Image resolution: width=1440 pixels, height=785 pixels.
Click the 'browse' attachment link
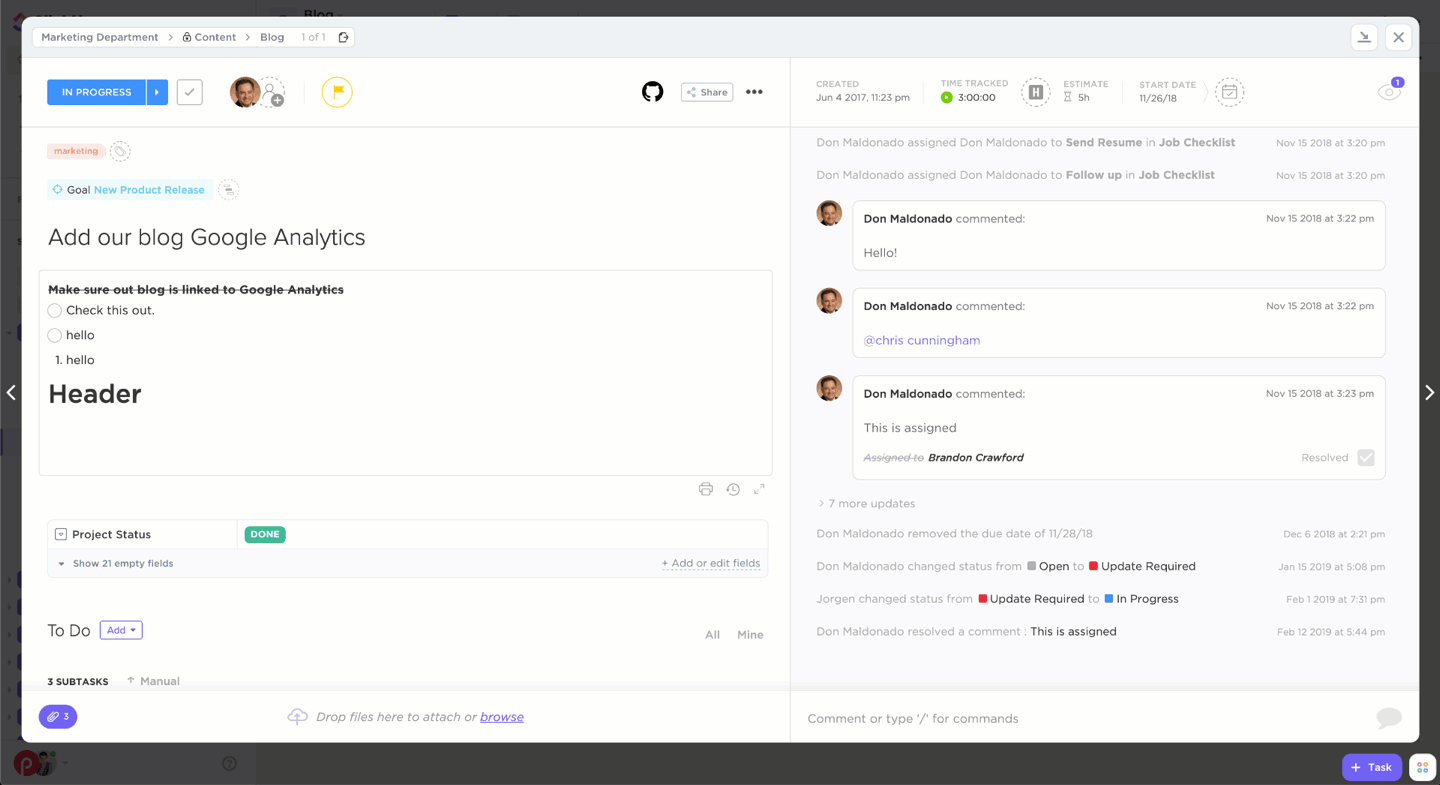(501, 717)
